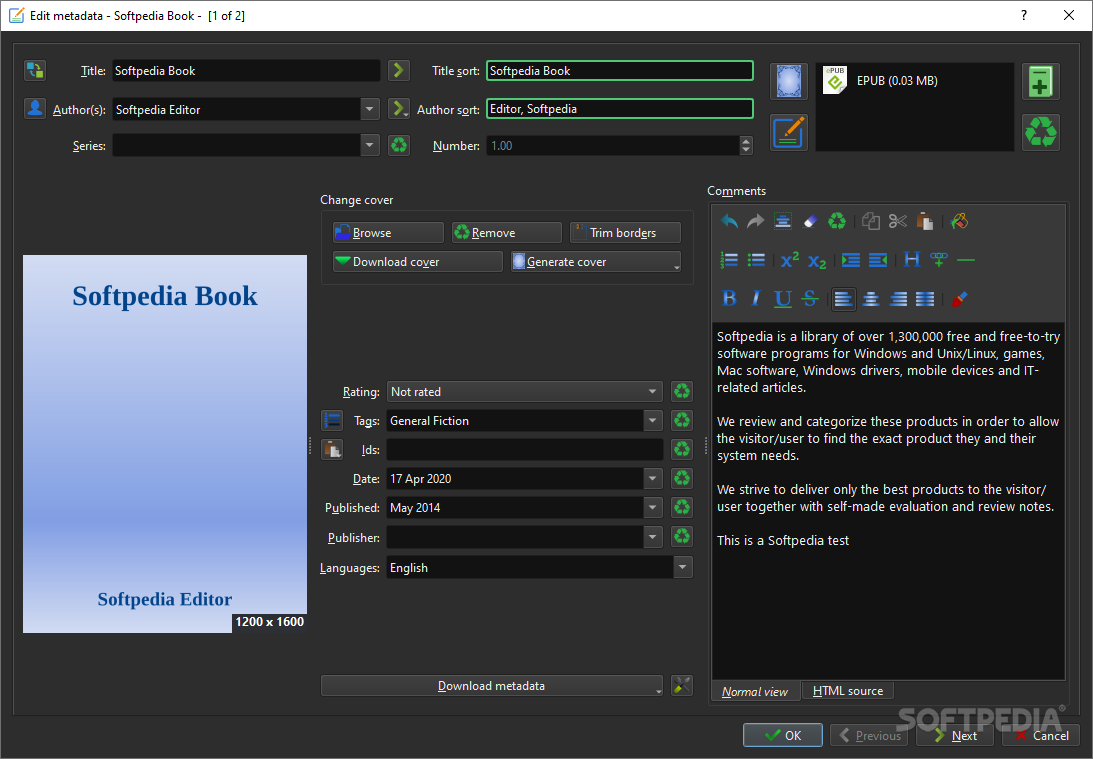Open the manage authors icon beside Author(s)
Viewport: 1093px width, 759px height.
[x=35, y=109]
